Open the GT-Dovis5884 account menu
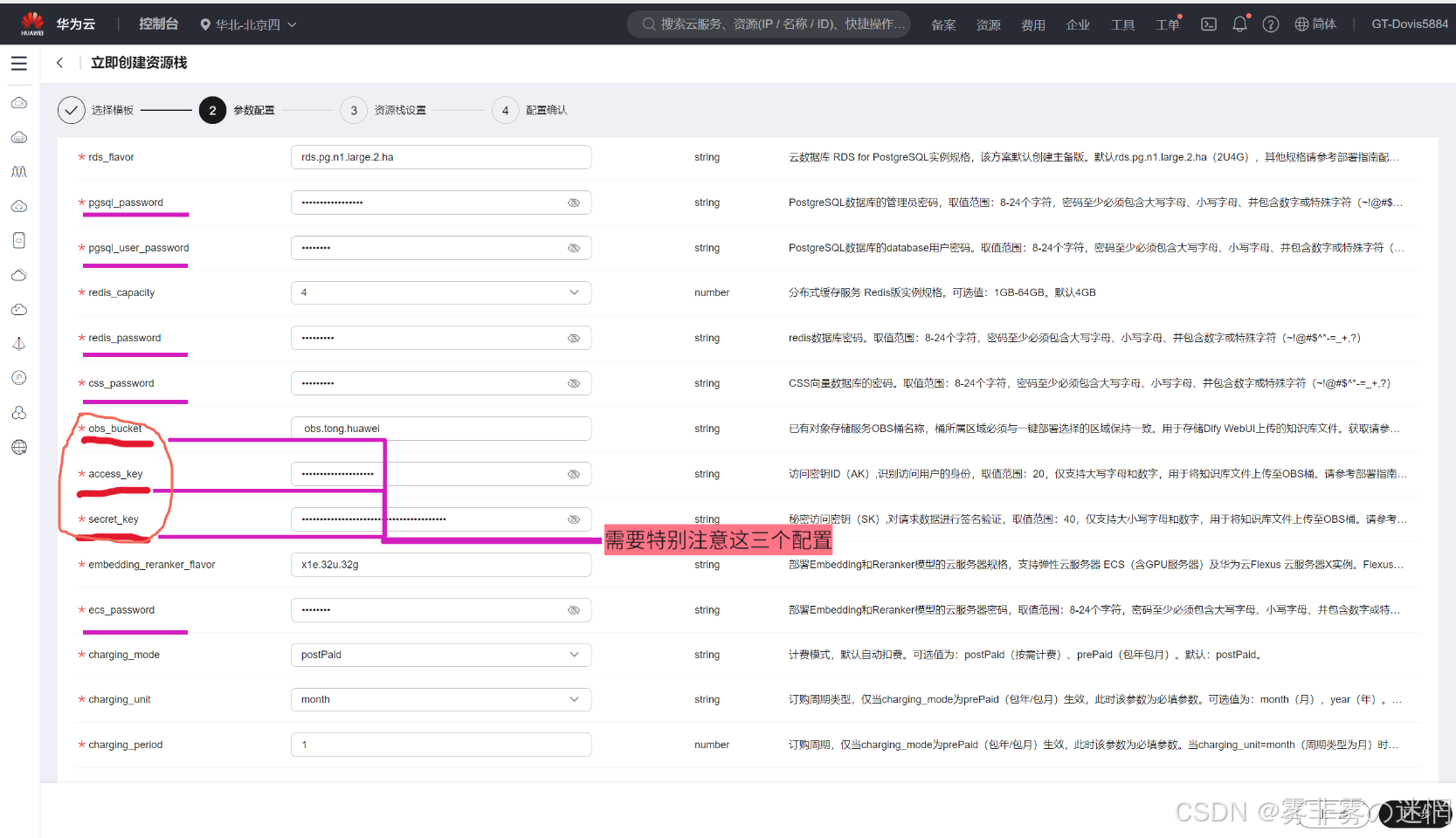The width and height of the screenshot is (1456, 838). 1409,24
